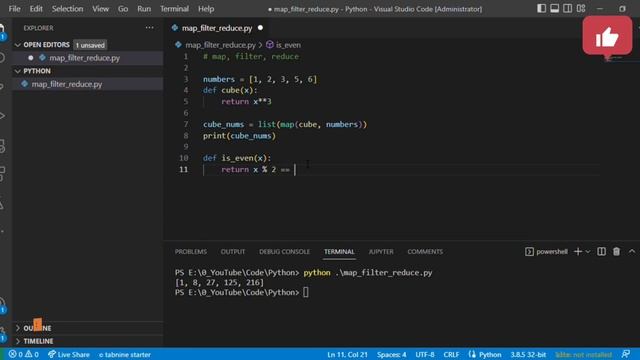Split the terminal
The width and height of the screenshot is (640, 360).
(601, 252)
